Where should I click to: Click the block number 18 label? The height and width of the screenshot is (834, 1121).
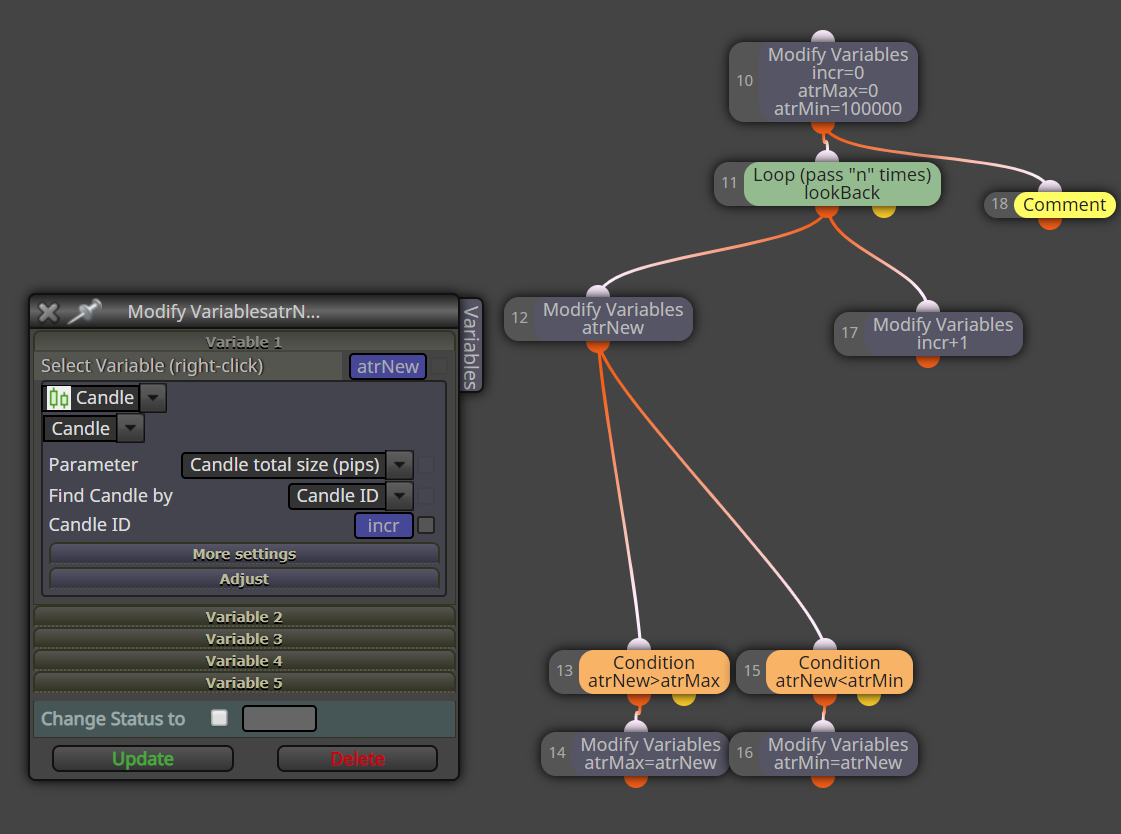[x=999, y=204]
